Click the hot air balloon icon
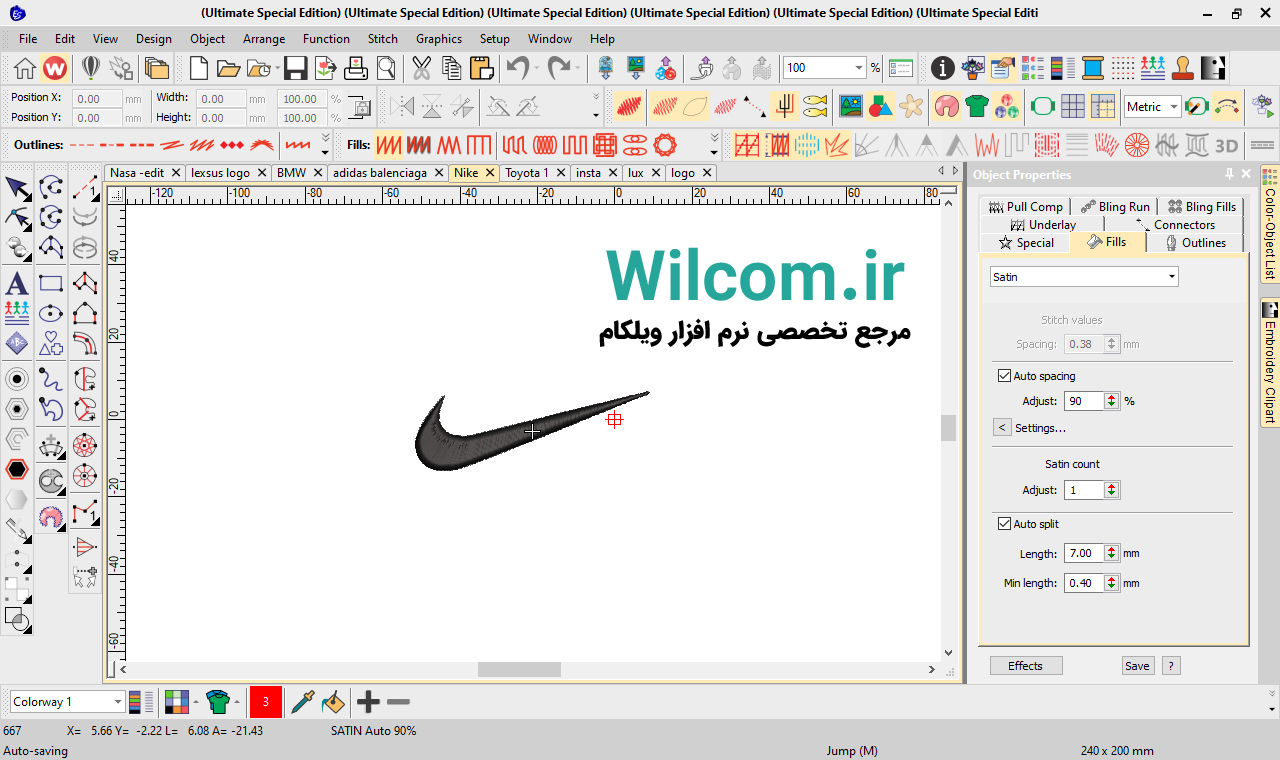 [x=91, y=68]
